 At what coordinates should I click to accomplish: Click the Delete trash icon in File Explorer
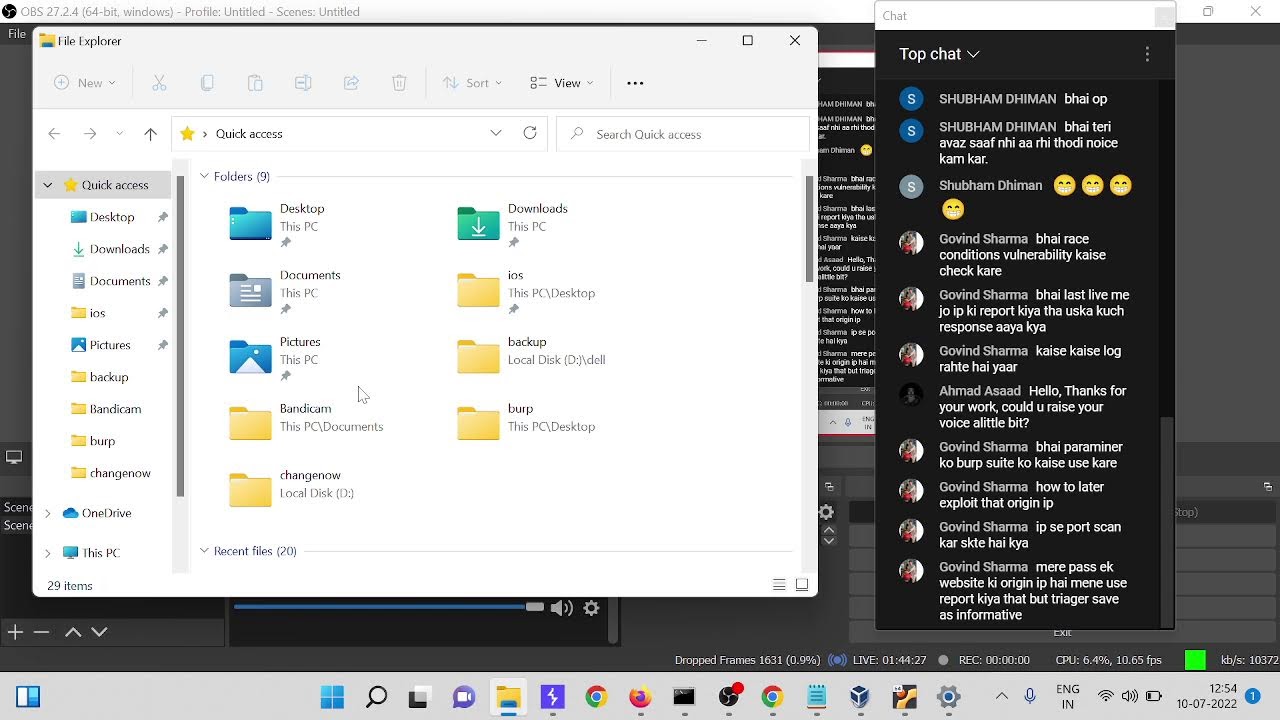click(x=399, y=83)
